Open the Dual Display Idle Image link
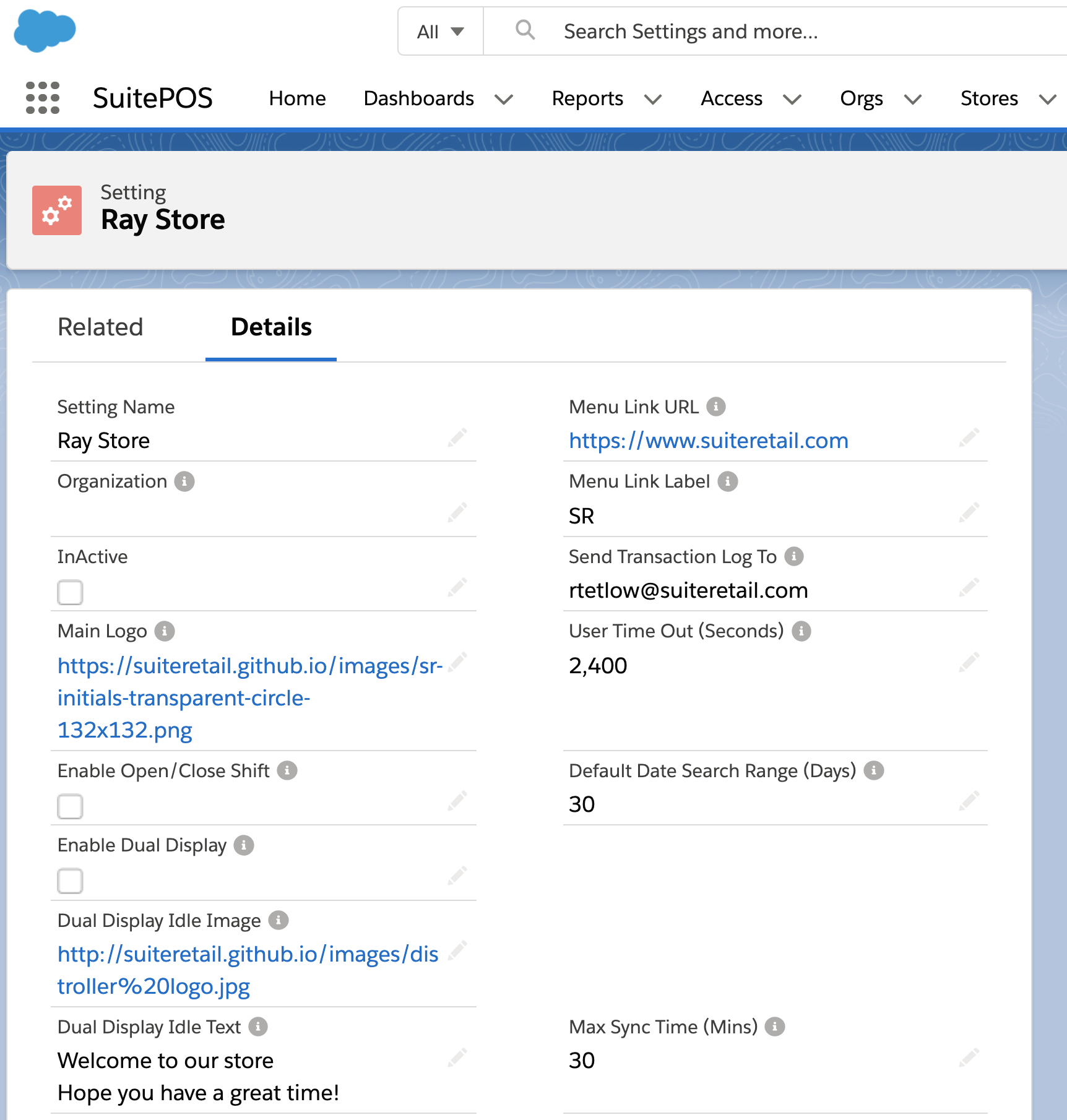 click(248, 970)
